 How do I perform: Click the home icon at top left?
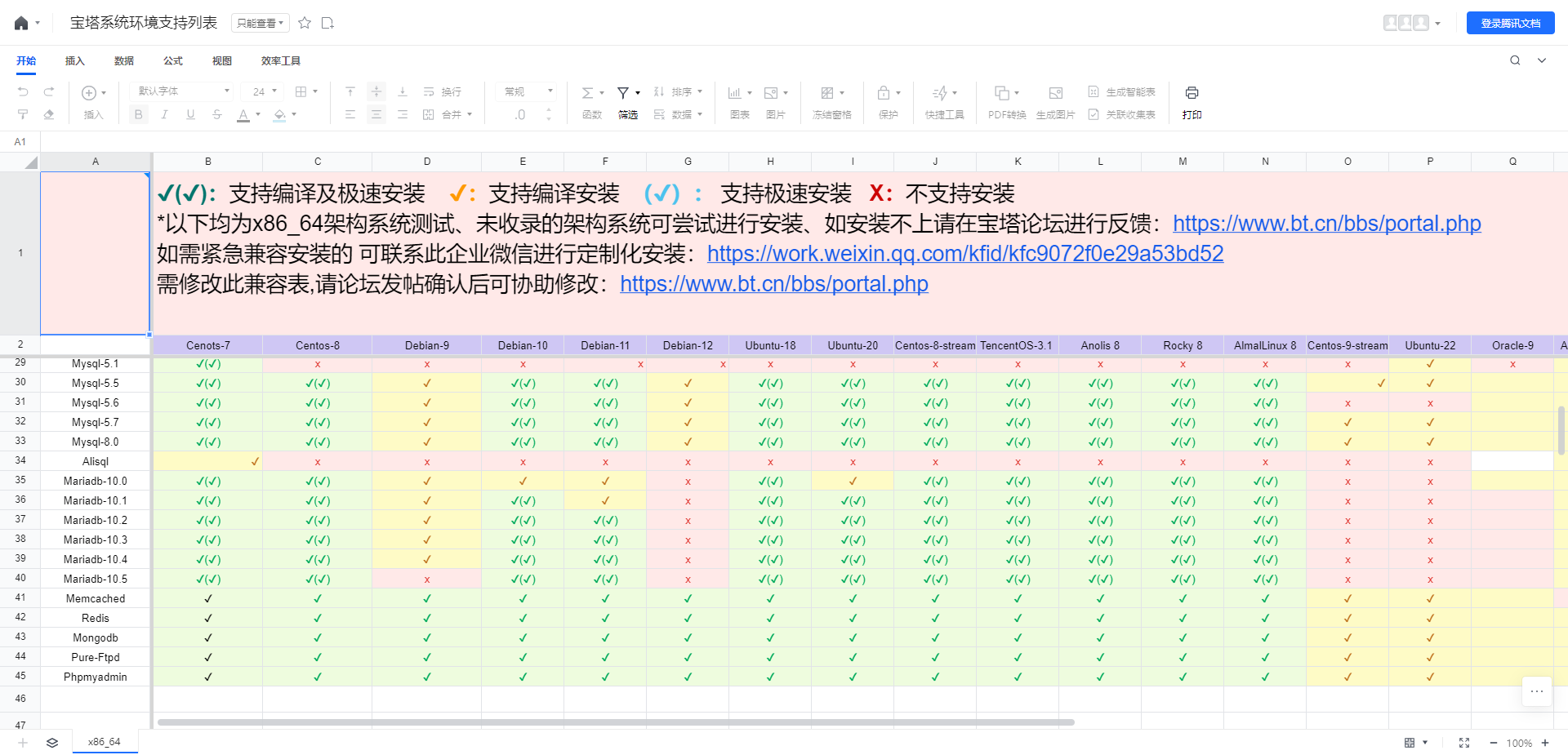tap(21, 23)
